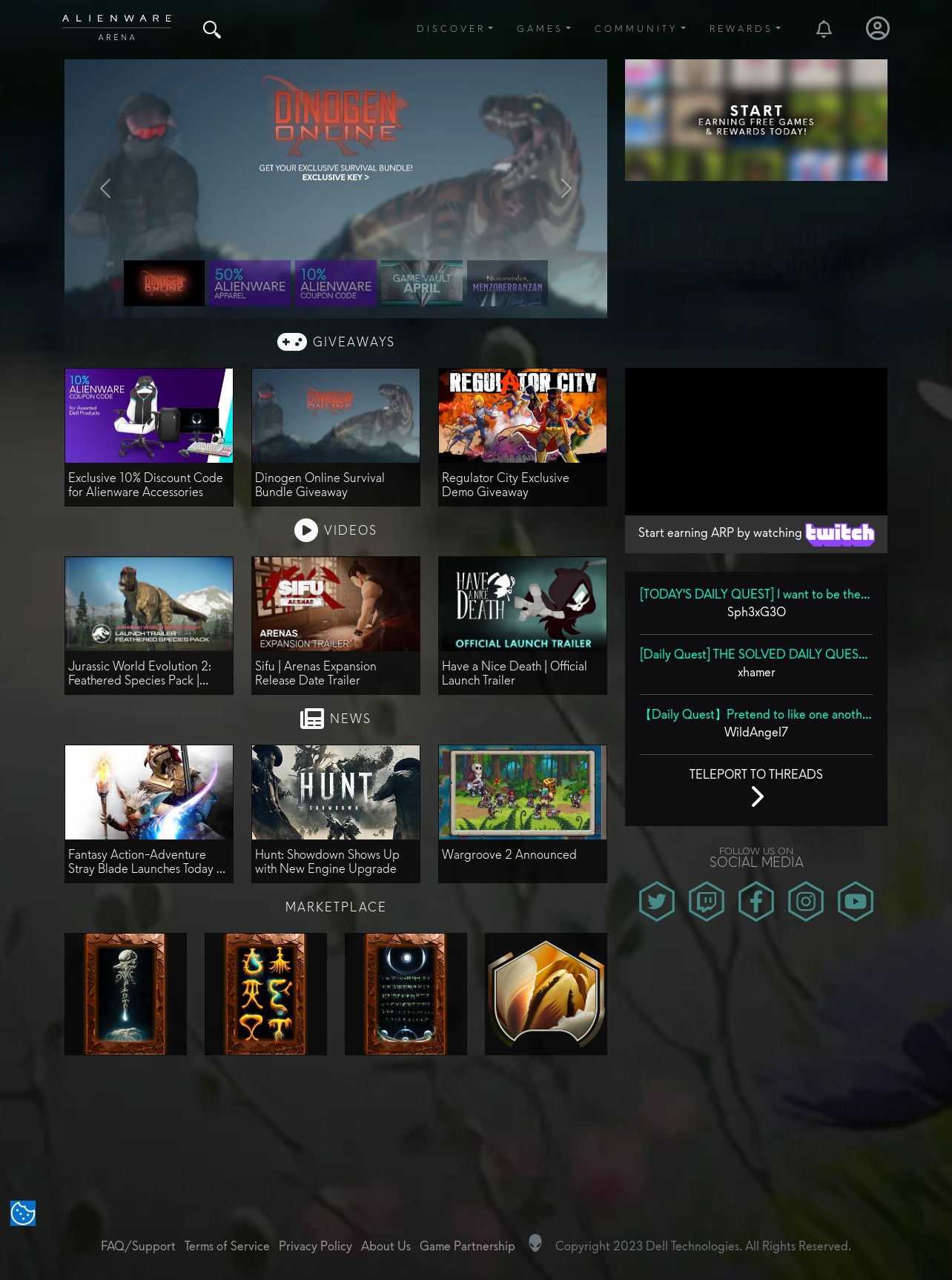
Task: Click the Videos play icon
Action: coord(305,530)
